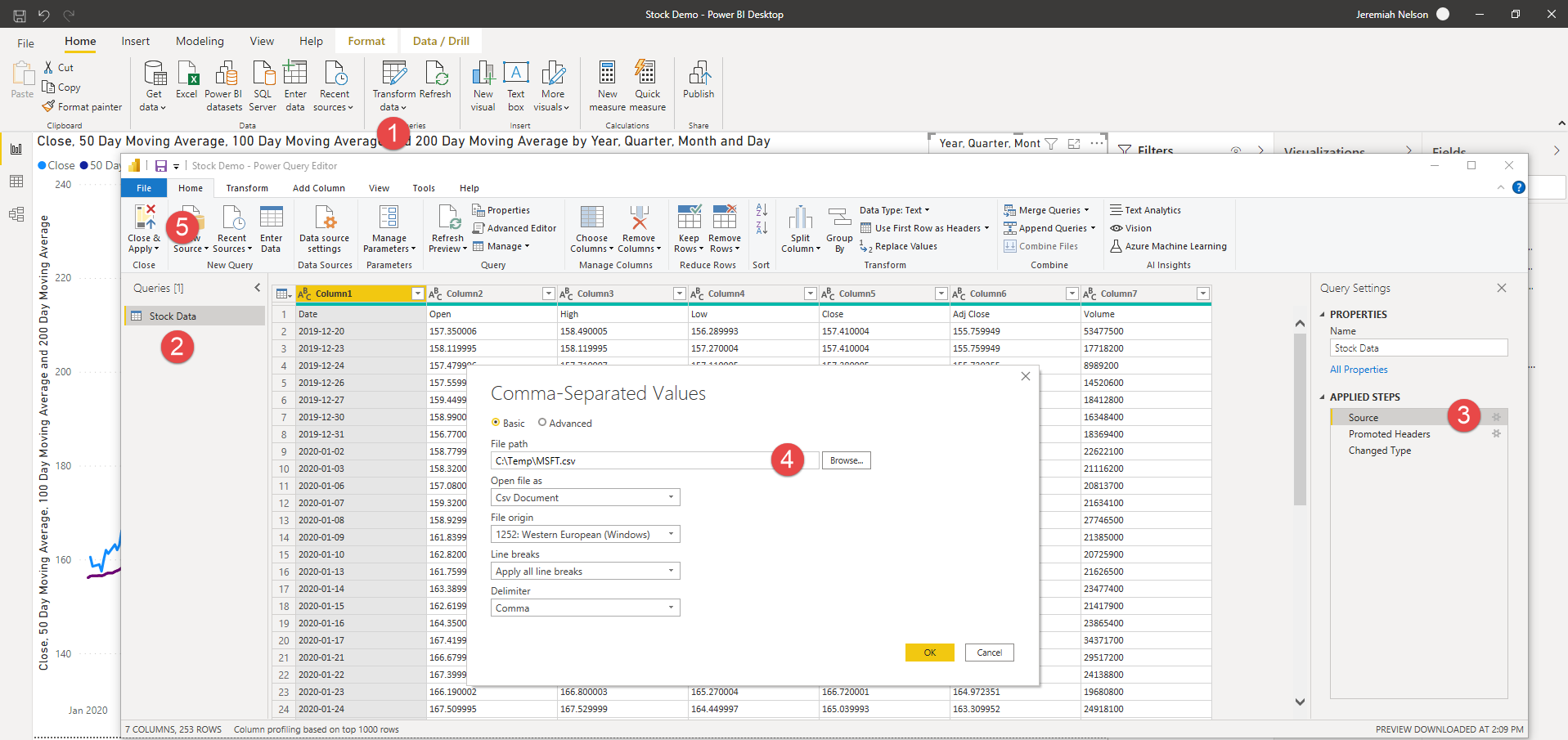Click gear icon beside Source step
This screenshot has width=1568, height=740.
click(1496, 417)
